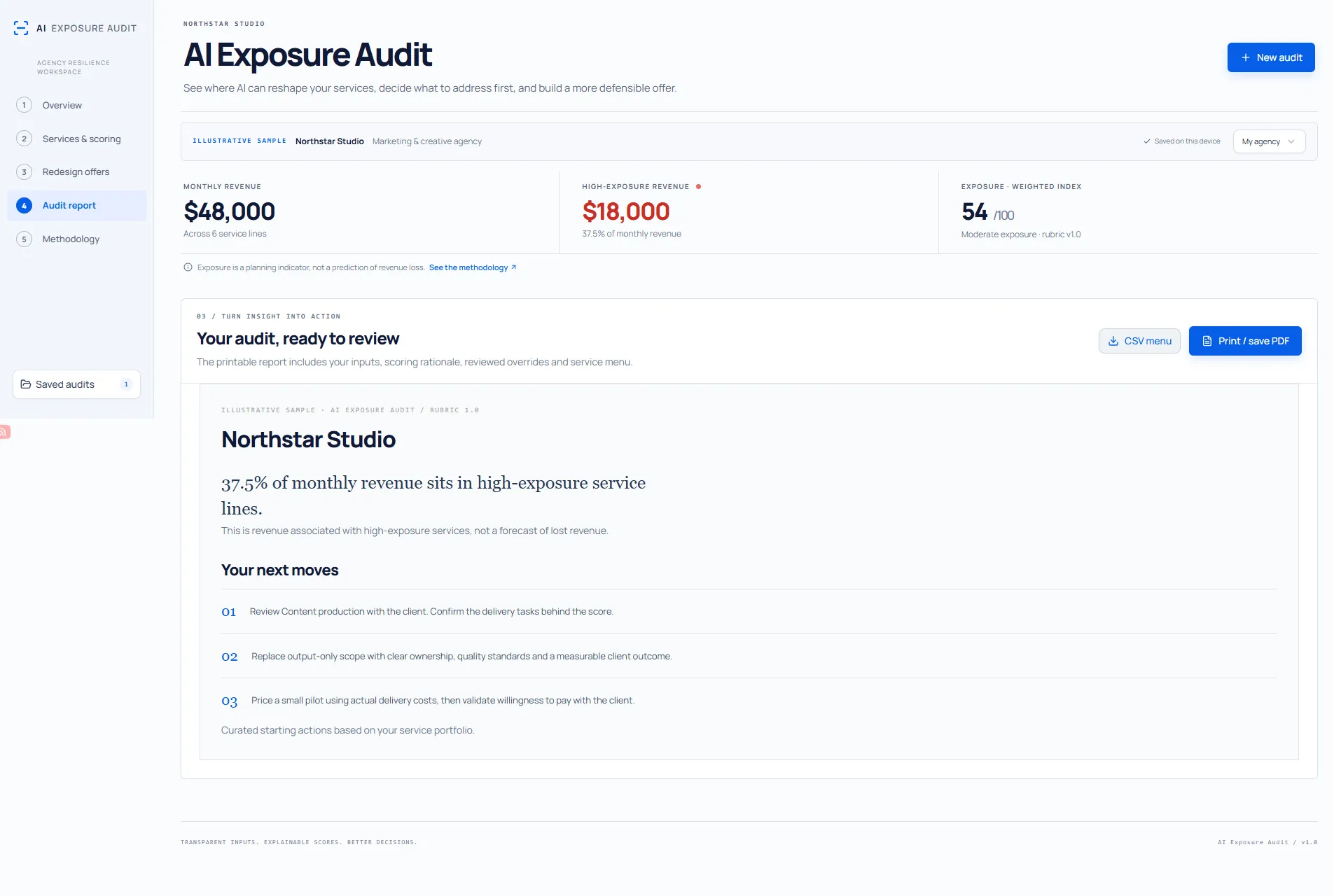Click the $48,000 monthly revenue value

(x=229, y=211)
